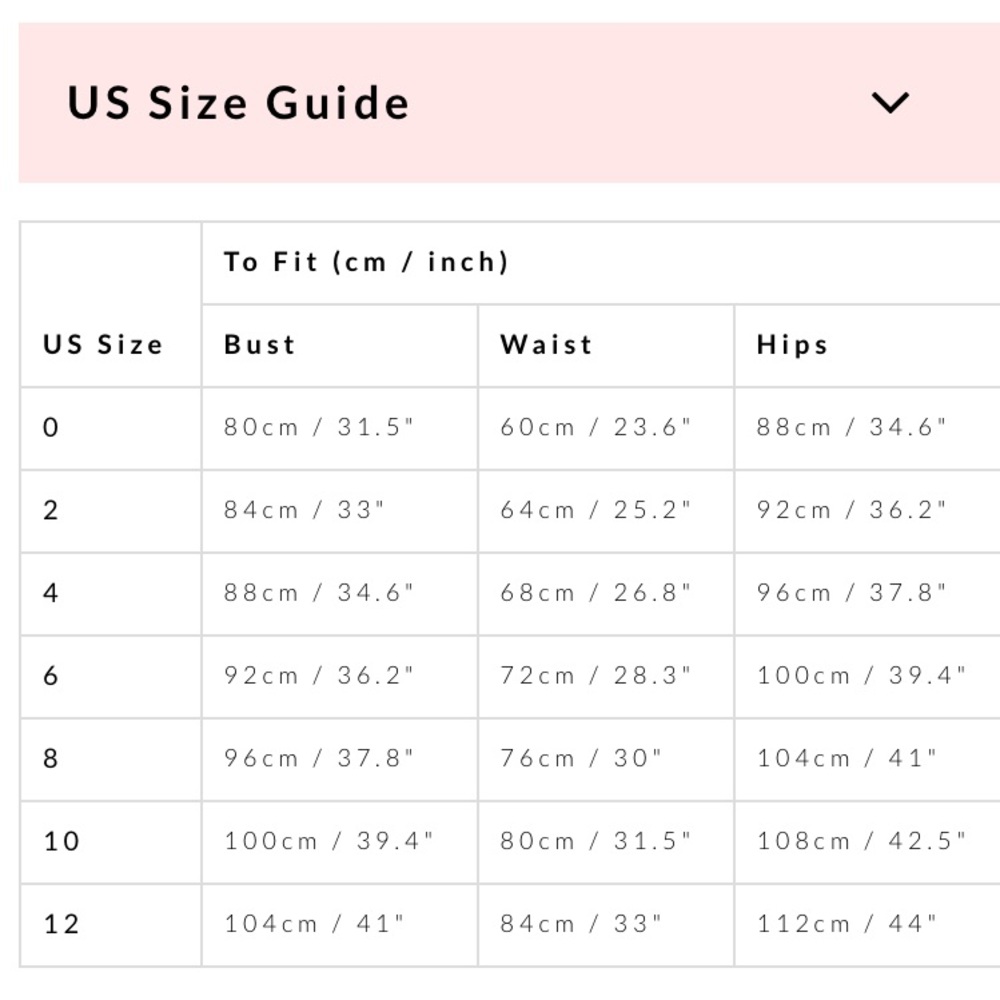Select the Bust column header
1000x1000 pixels.
tap(260, 345)
